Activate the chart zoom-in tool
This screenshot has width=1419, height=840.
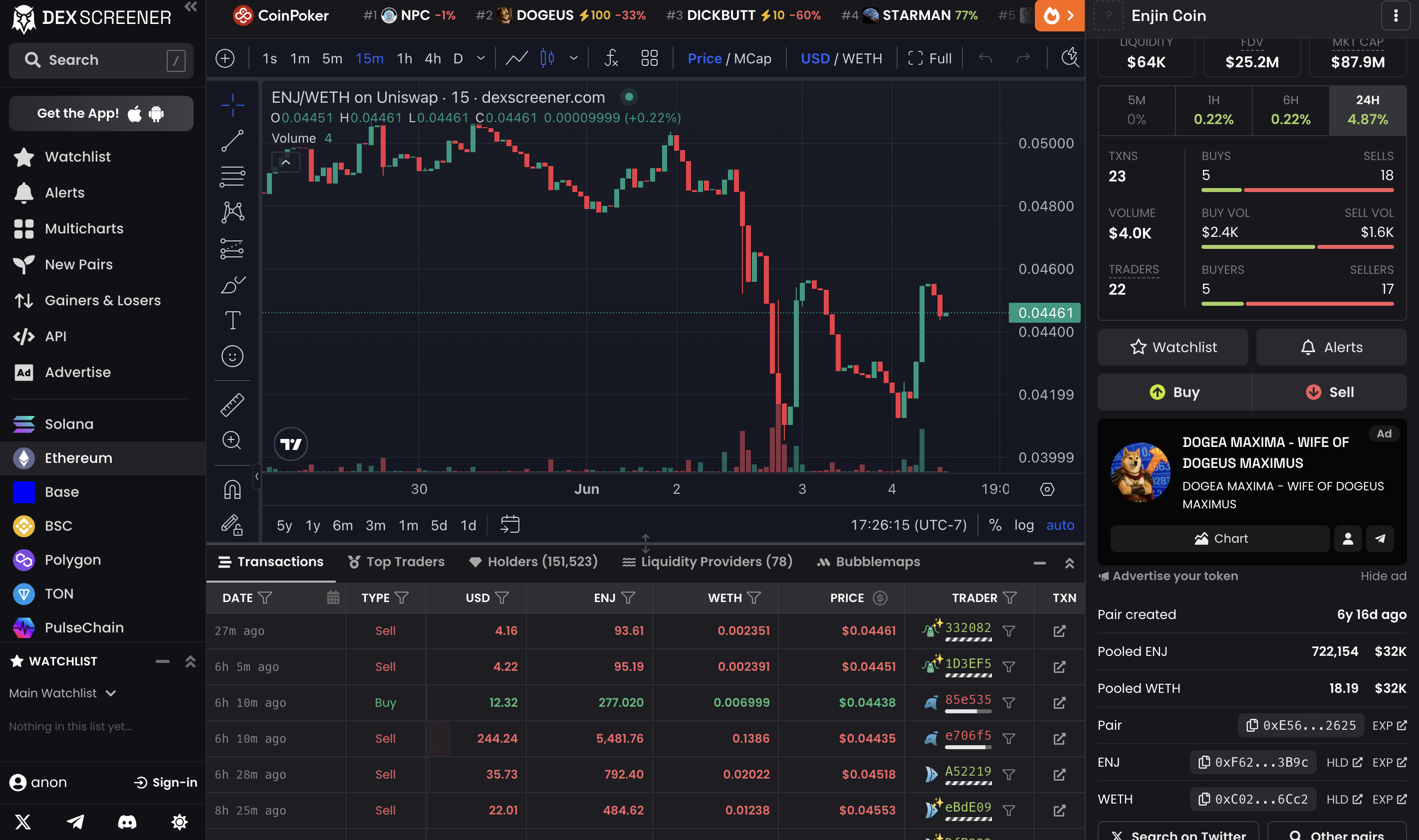232,440
